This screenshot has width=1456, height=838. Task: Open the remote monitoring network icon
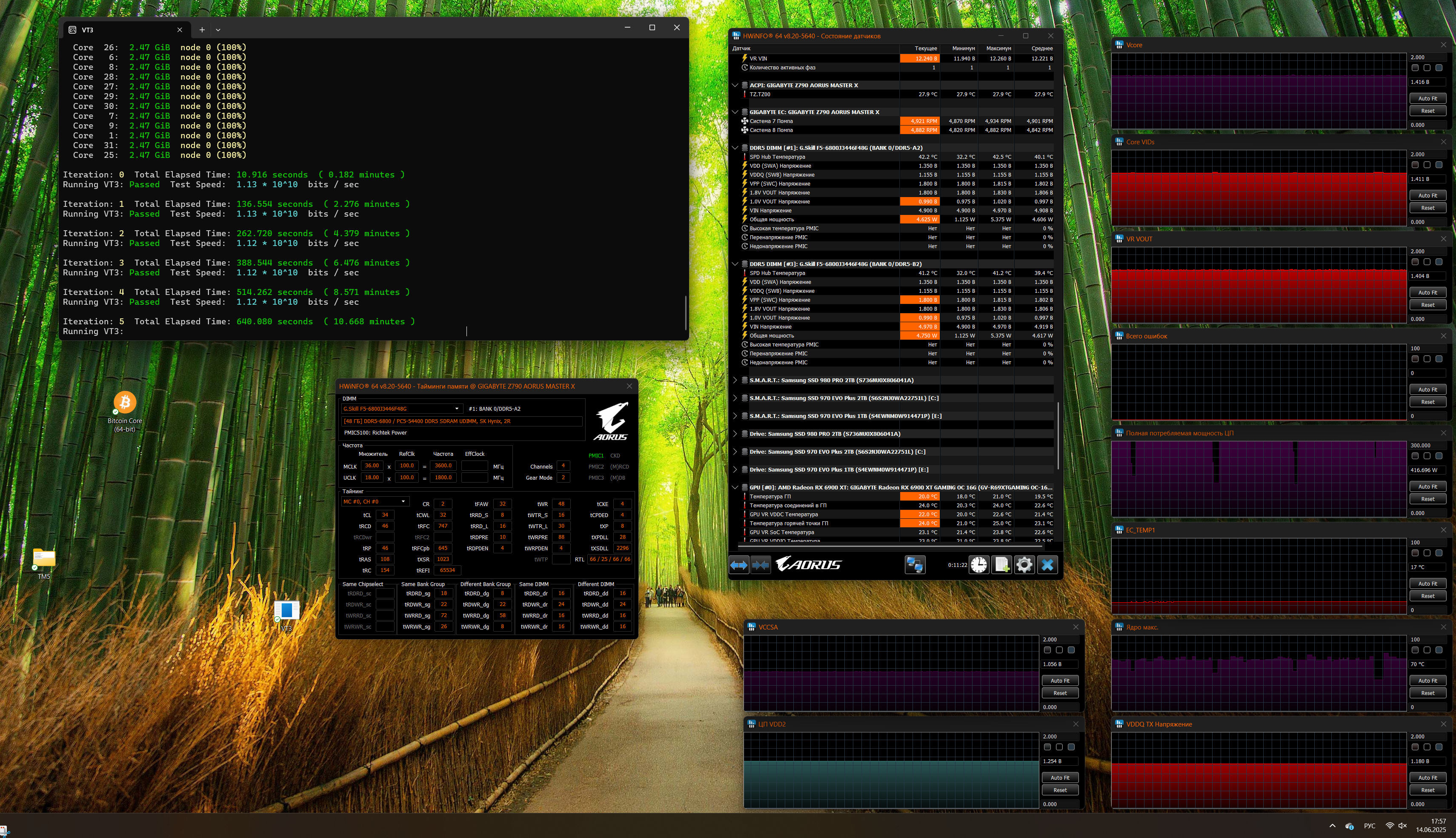[x=915, y=565]
